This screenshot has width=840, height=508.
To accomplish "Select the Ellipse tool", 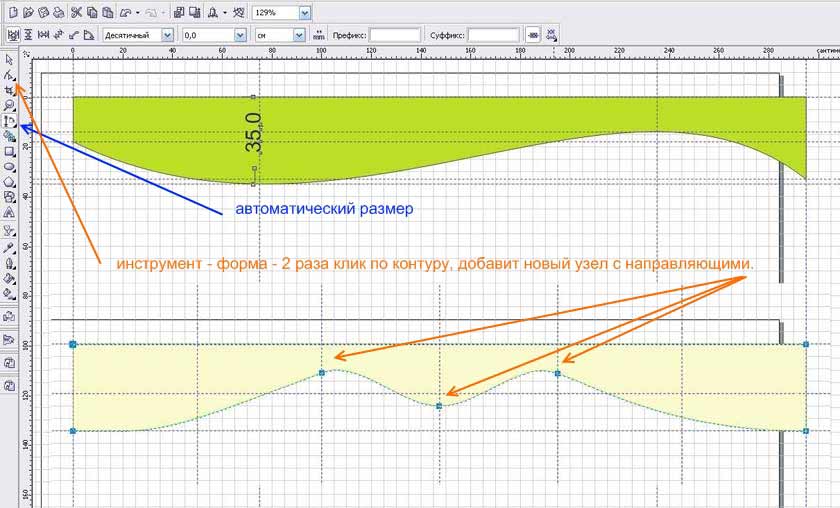I will (9, 166).
